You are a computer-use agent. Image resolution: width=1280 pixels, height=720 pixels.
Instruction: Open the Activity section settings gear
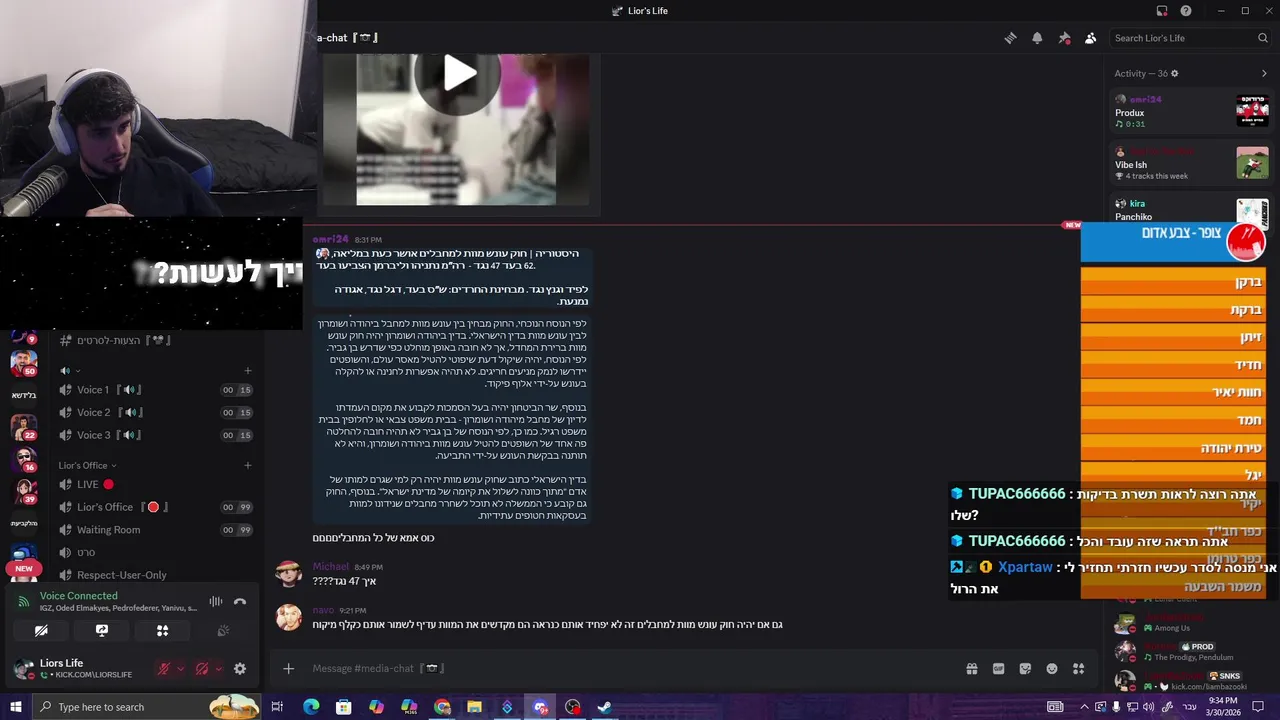coord(1175,73)
